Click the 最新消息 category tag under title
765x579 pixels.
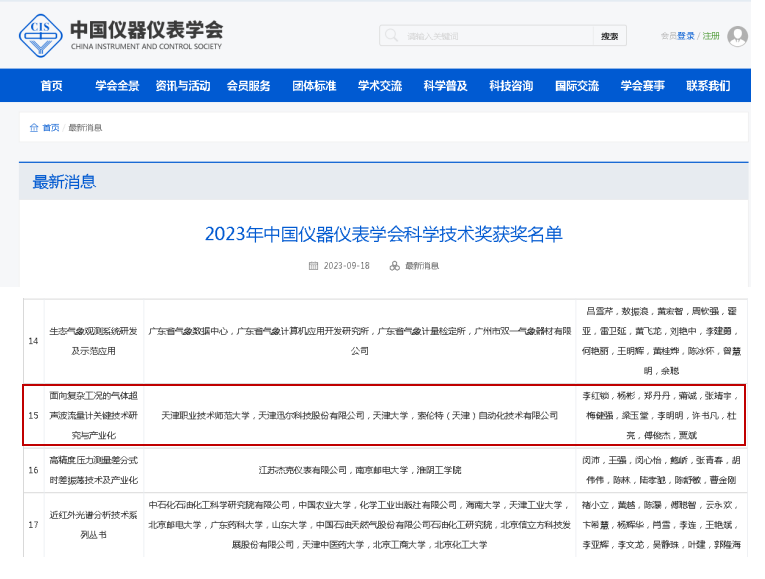pos(422,266)
